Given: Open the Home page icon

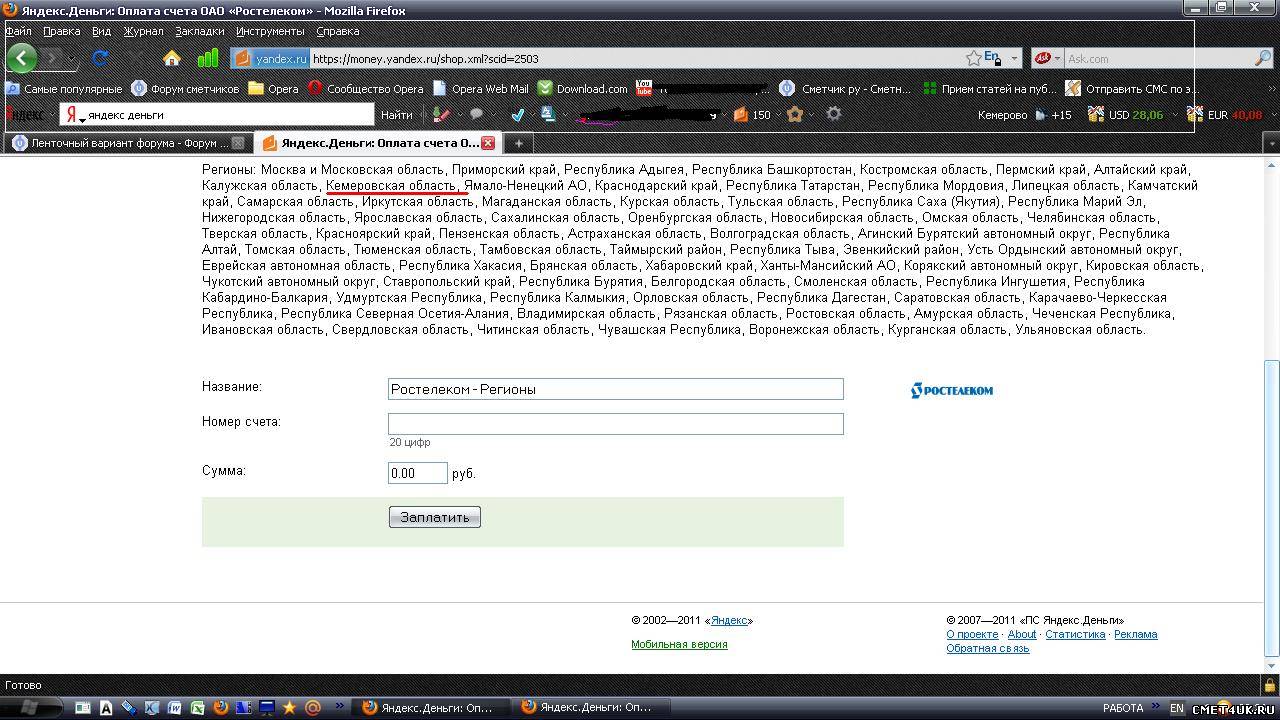Looking at the screenshot, I should (172, 58).
